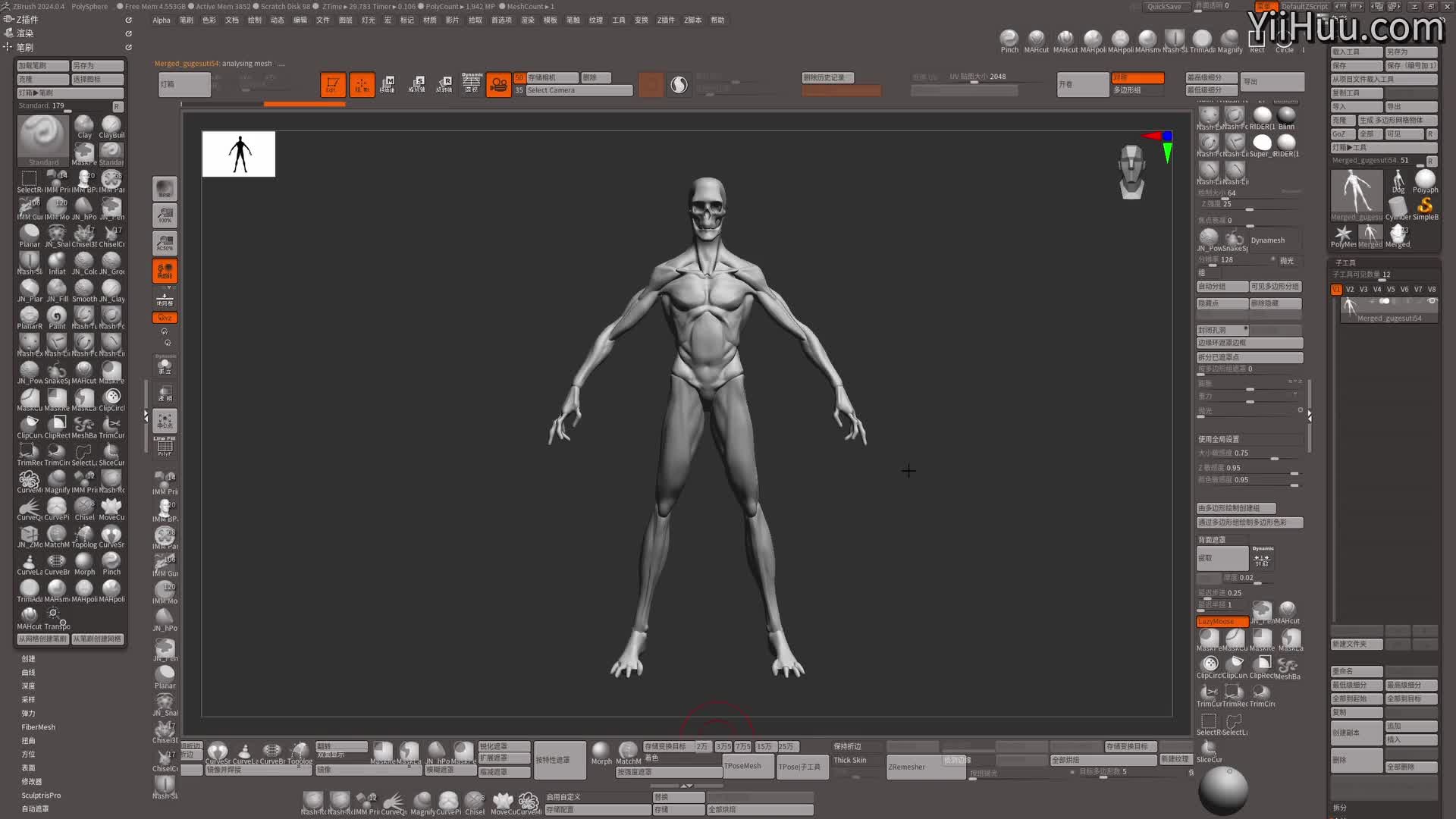Click the BPR render icon
The height and width of the screenshot is (819, 1456).
pyautogui.click(x=165, y=189)
